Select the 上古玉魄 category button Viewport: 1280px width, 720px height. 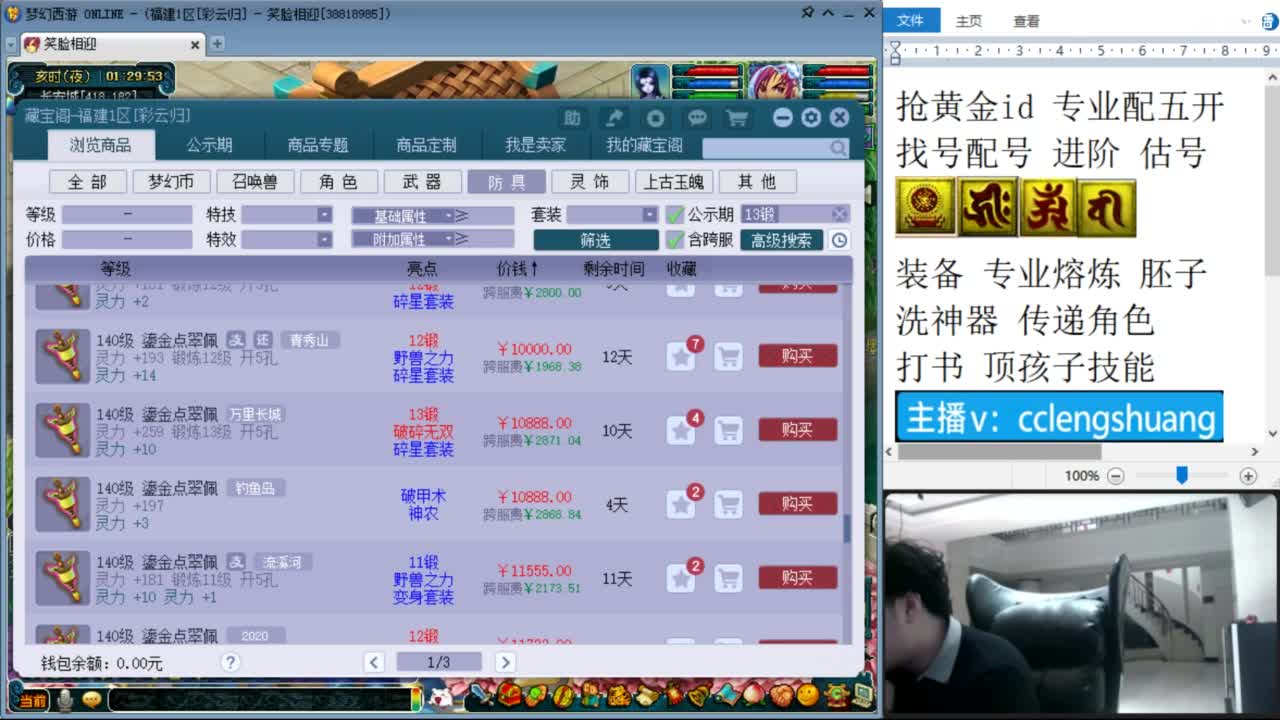click(674, 182)
